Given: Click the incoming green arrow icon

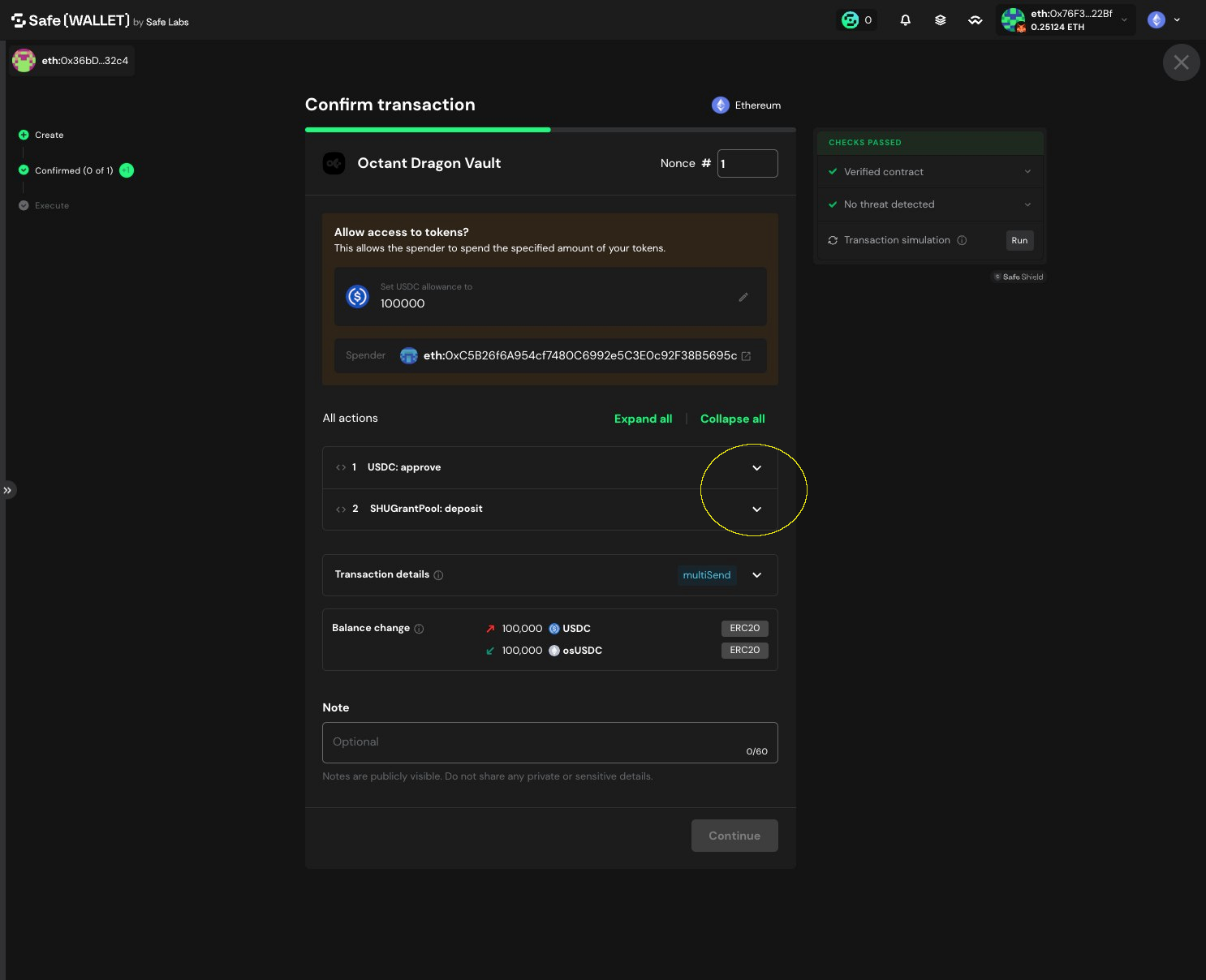Looking at the screenshot, I should (x=490, y=651).
